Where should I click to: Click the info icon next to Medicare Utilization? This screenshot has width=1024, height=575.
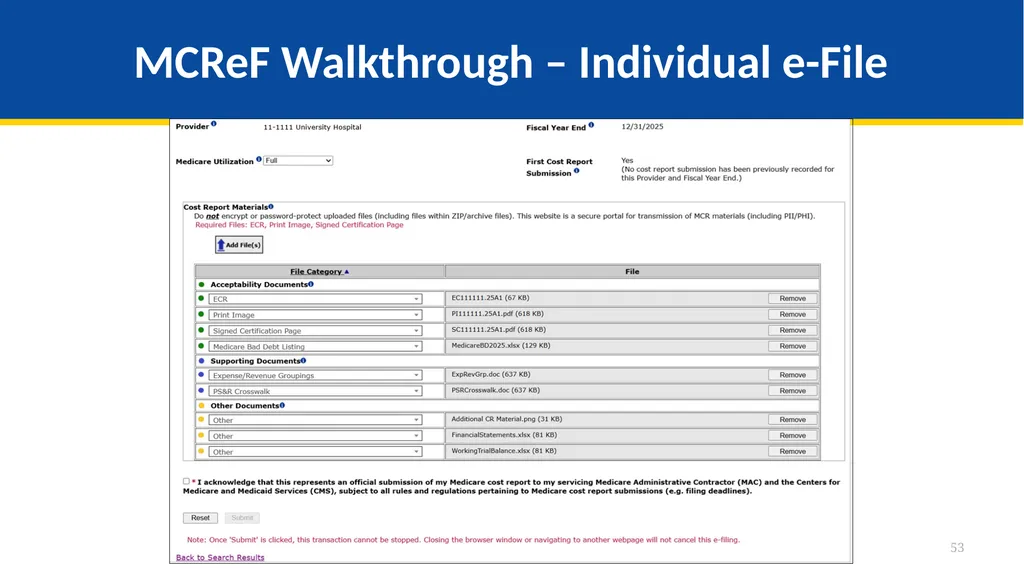[259, 159]
